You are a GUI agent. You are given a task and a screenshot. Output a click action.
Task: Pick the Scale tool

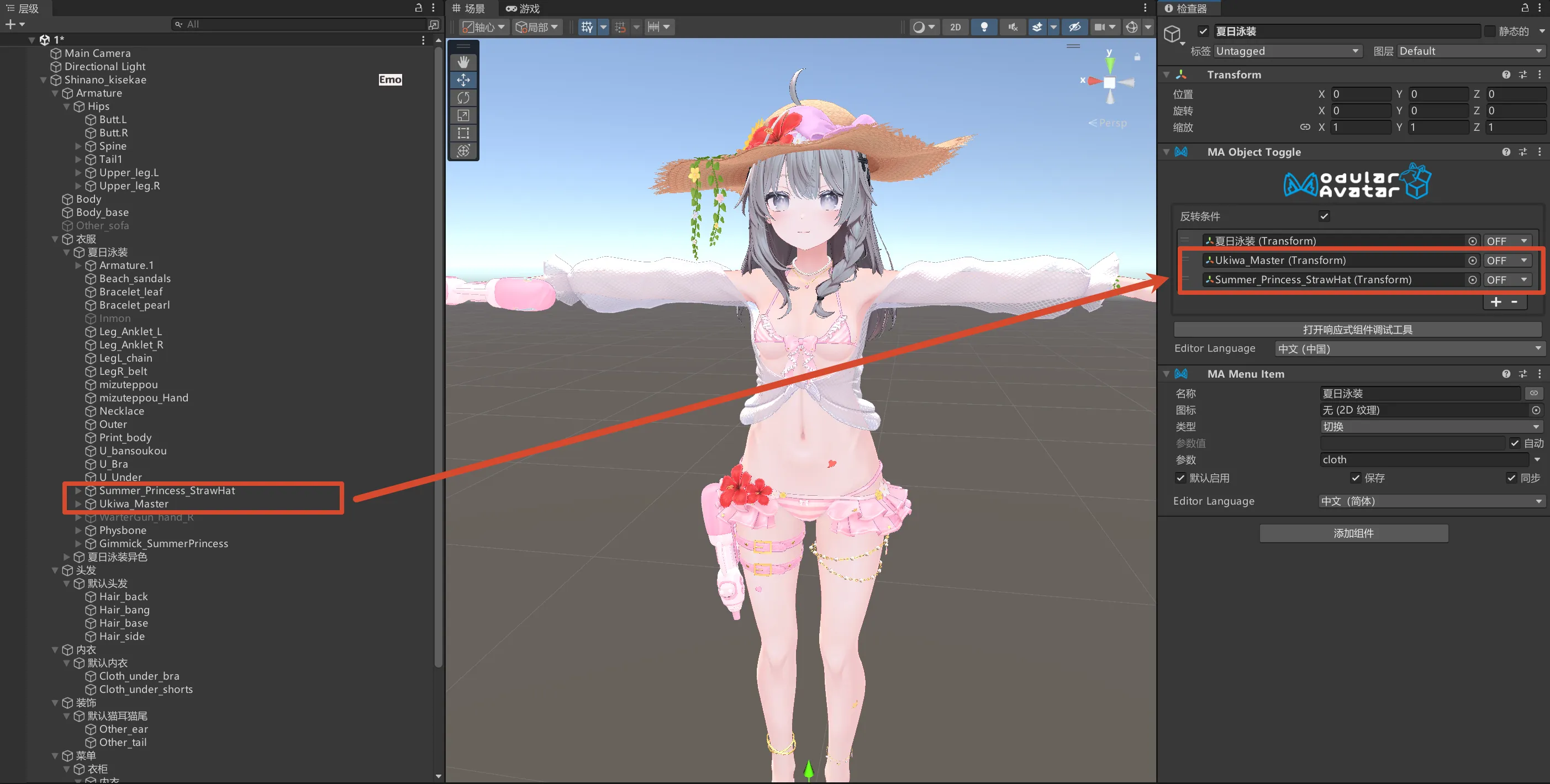[x=463, y=115]
